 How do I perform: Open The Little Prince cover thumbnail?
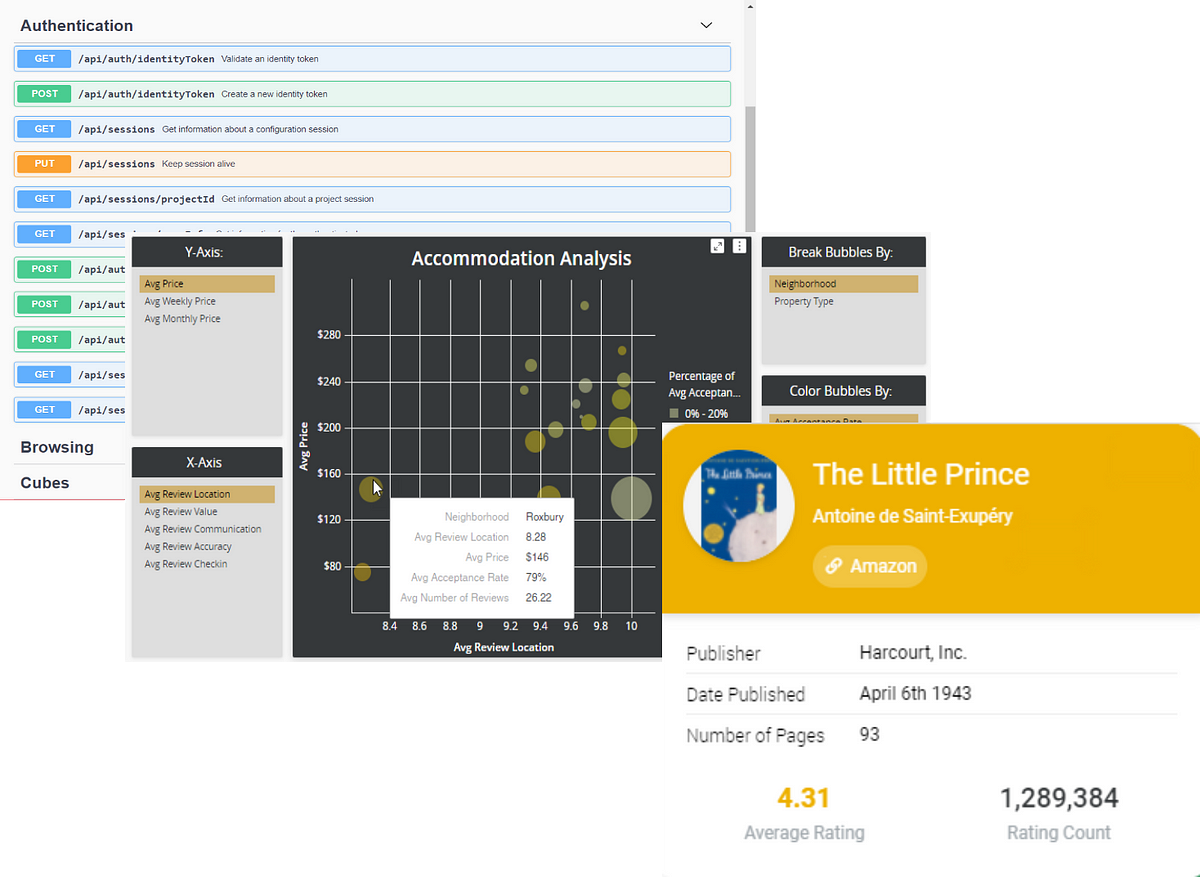click(x=738, y=505)
